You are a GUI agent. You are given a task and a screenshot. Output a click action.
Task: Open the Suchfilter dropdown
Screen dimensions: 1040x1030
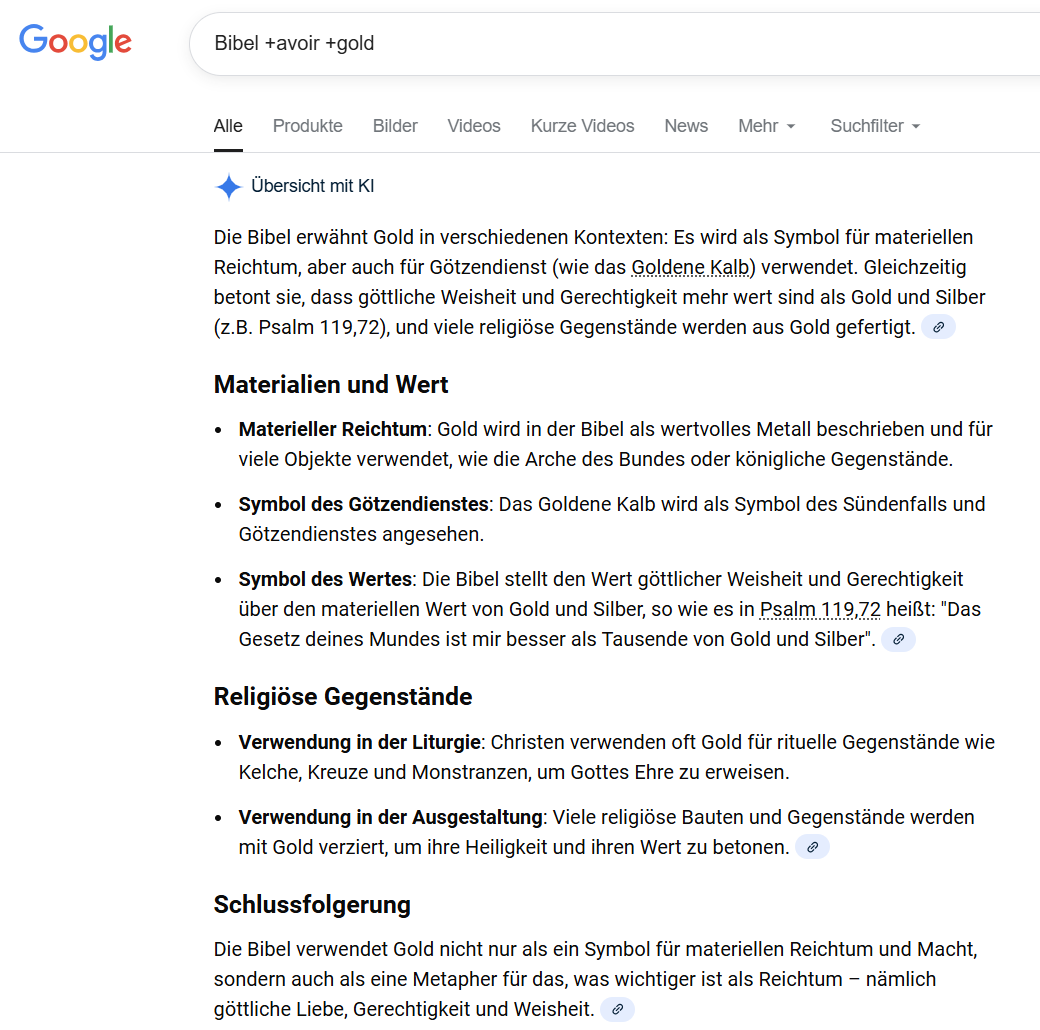point(875,126)
